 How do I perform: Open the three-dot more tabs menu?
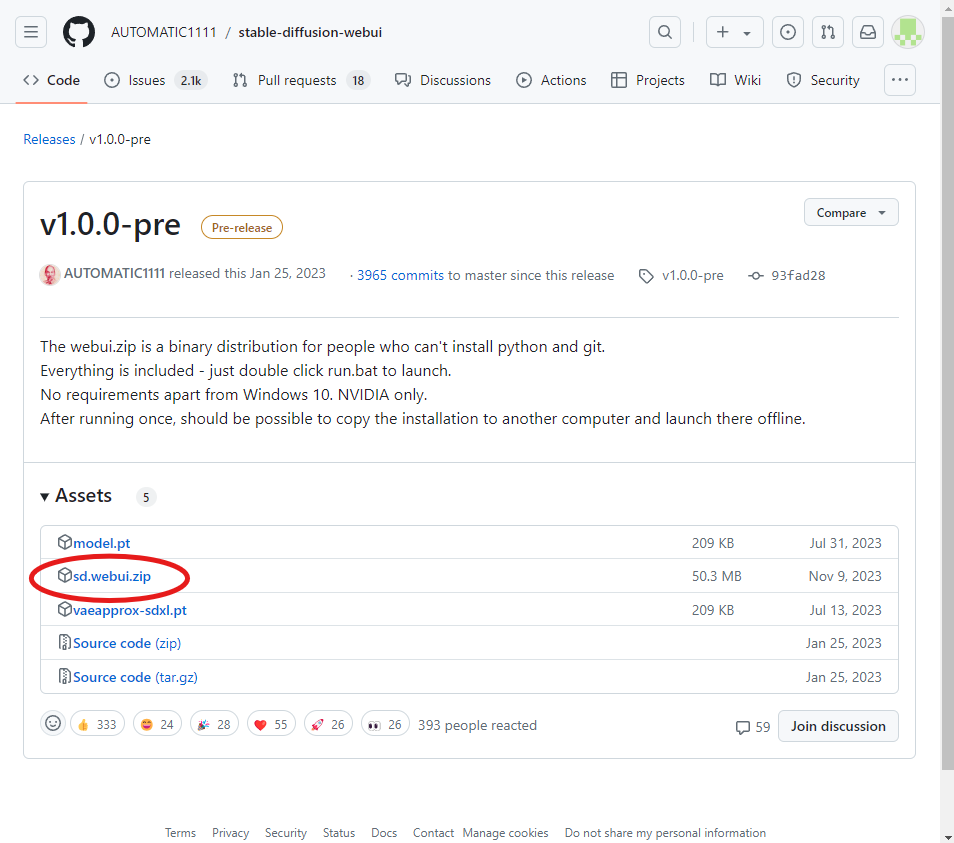coord(900,80)
